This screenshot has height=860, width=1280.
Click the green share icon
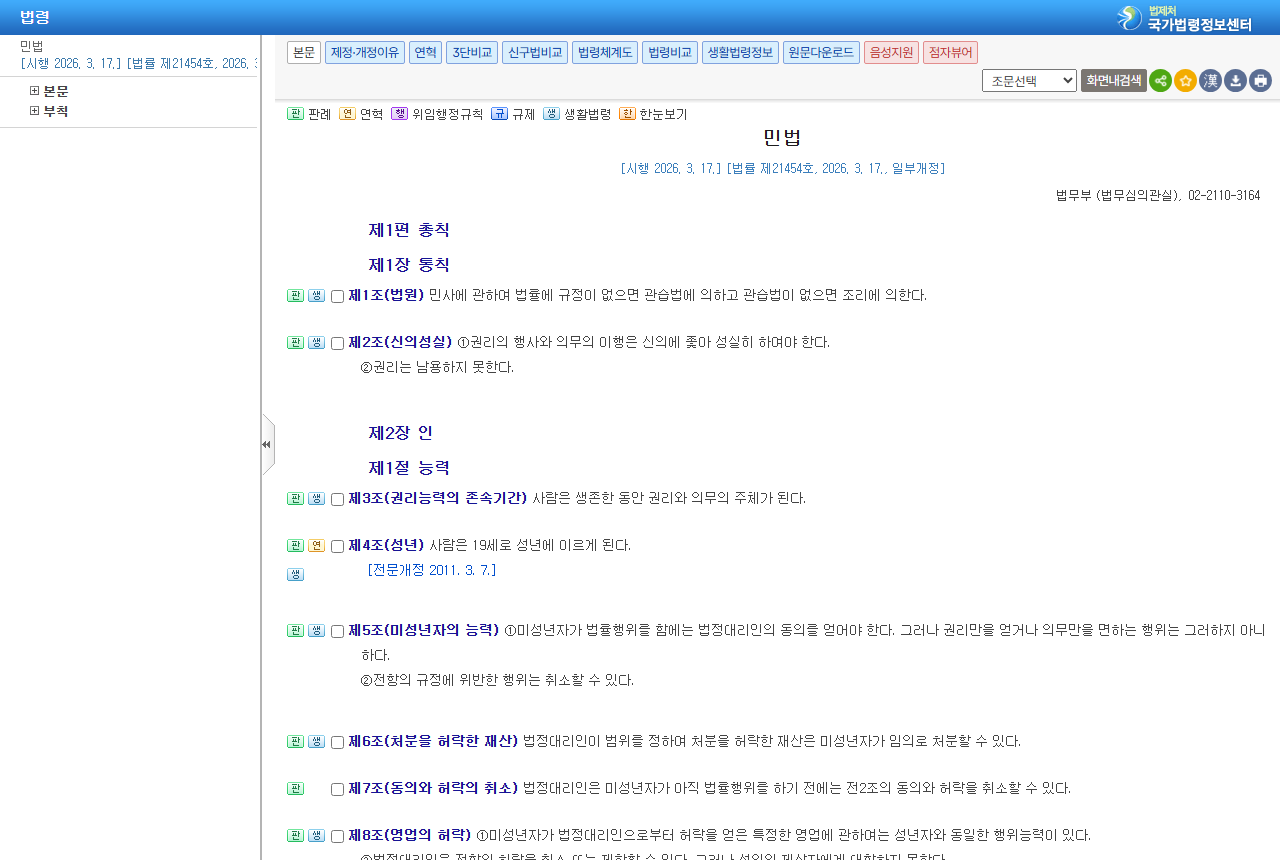tap(1160, 81)
